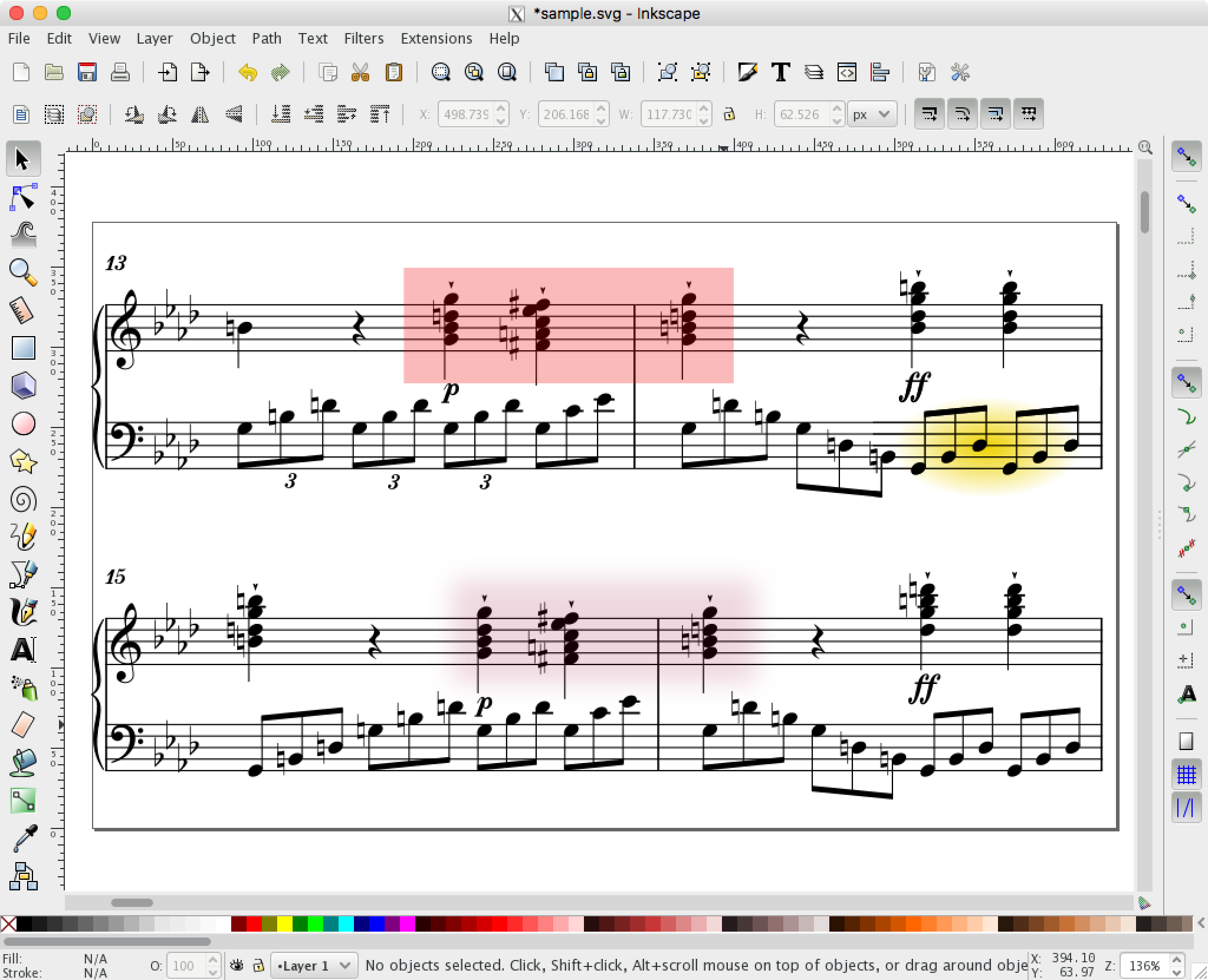
Task: Flip selection horizontally icon
Action: pyautogui.click(x=200, y=114)
